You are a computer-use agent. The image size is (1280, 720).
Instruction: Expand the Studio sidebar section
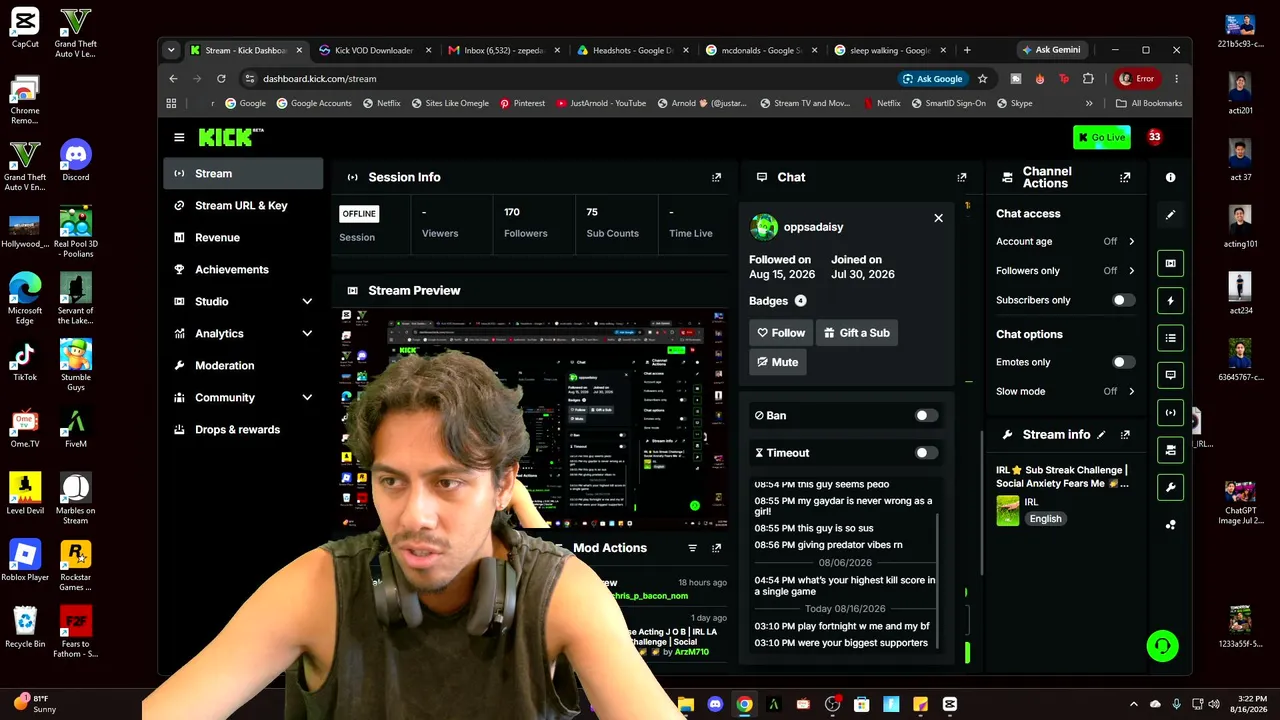click(307, 301)
